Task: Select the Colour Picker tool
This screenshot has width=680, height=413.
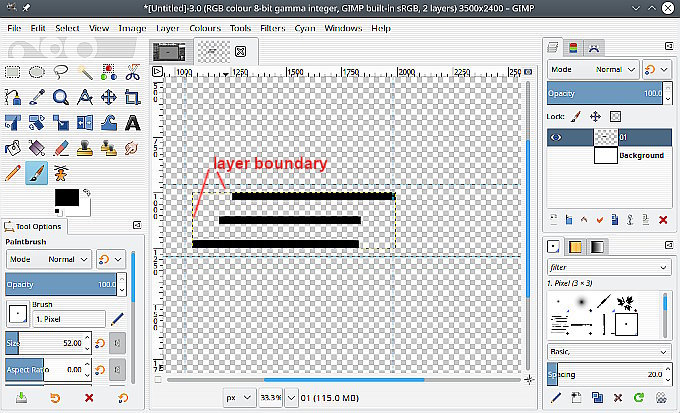Action: point(37,97)
